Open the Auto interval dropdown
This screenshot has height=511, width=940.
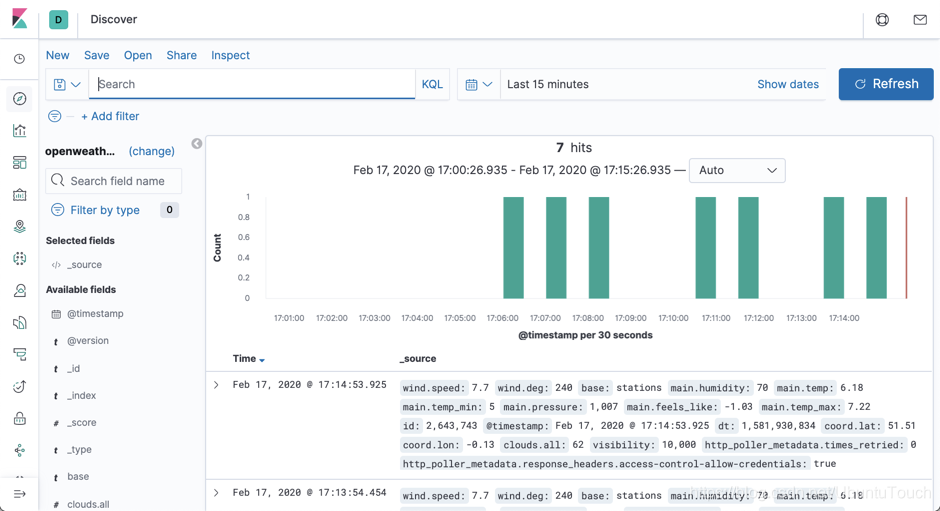tap(737, 170)
